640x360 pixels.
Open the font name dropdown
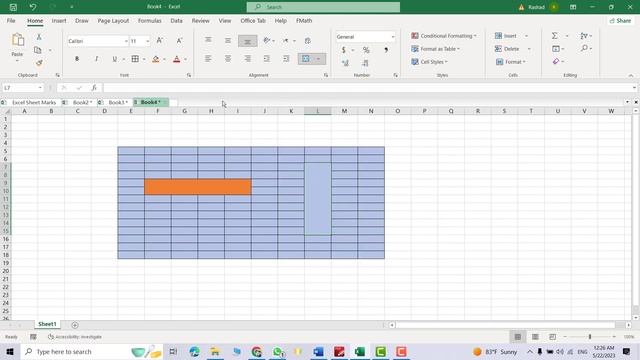pyautogui.click(x=126, y=41)
